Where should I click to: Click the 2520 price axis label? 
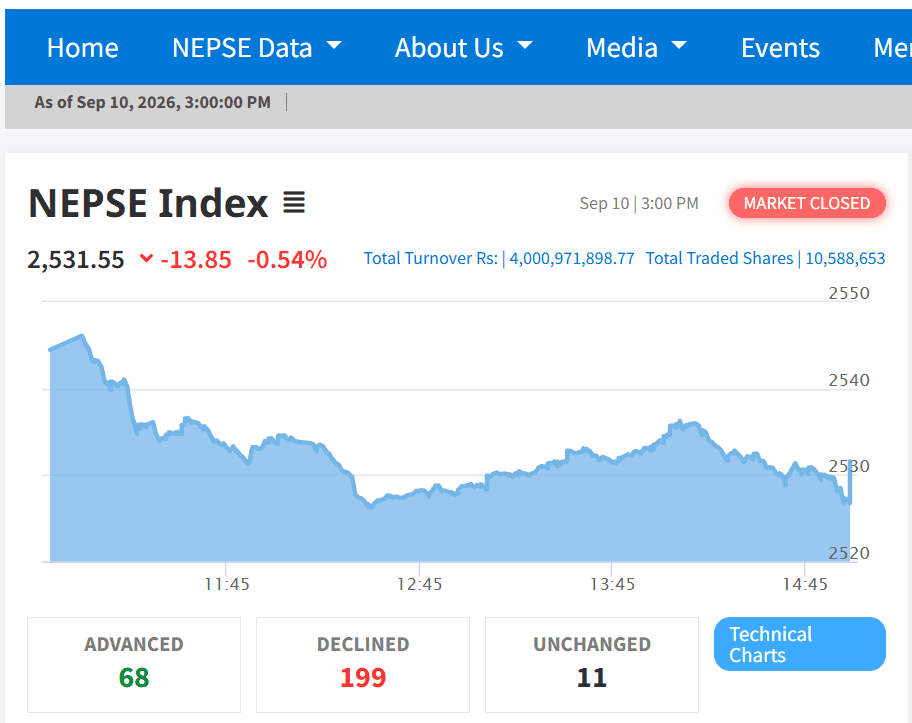click(x=849, y=553)
